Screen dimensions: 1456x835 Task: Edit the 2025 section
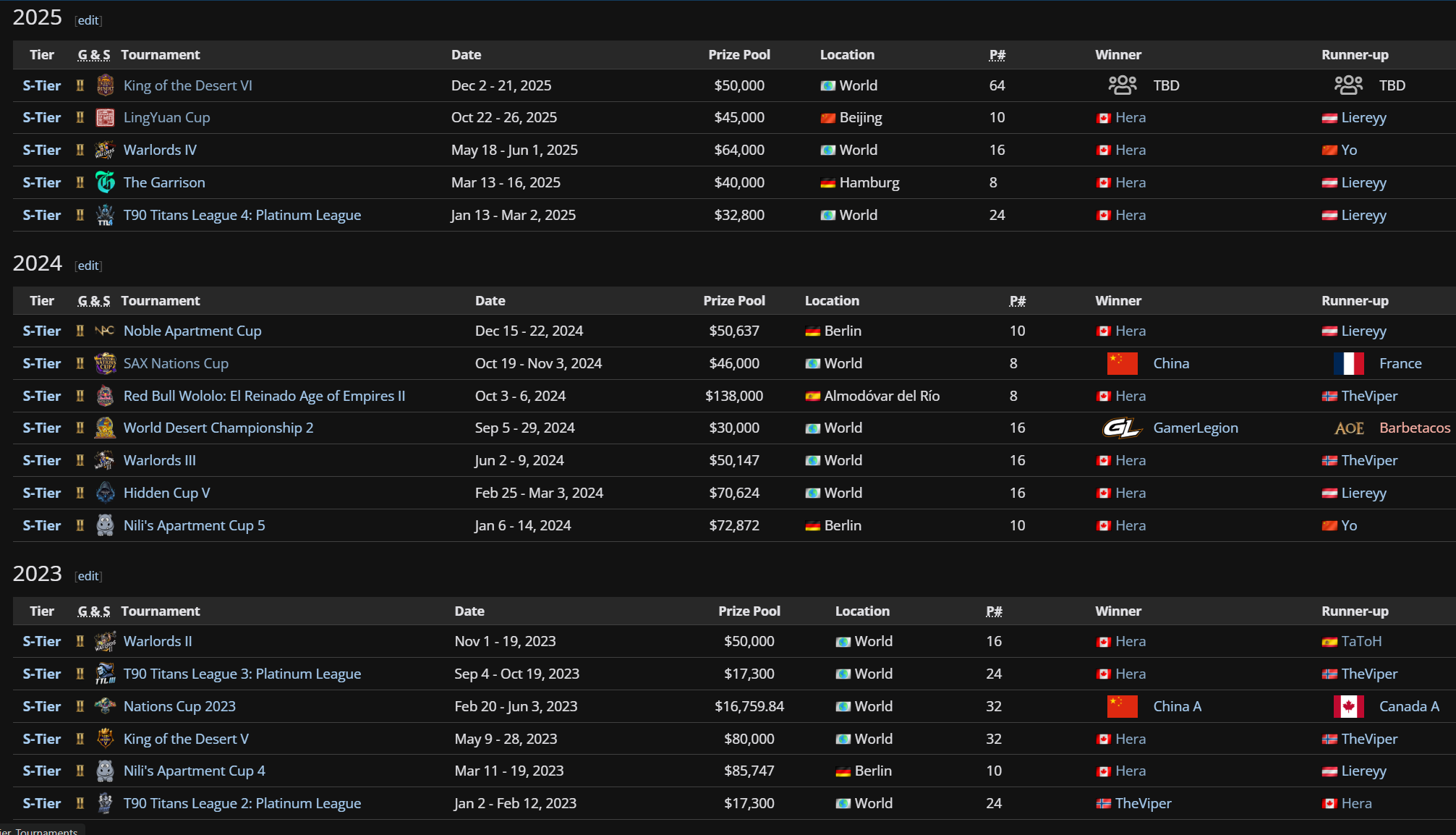(x=88, y=20)
